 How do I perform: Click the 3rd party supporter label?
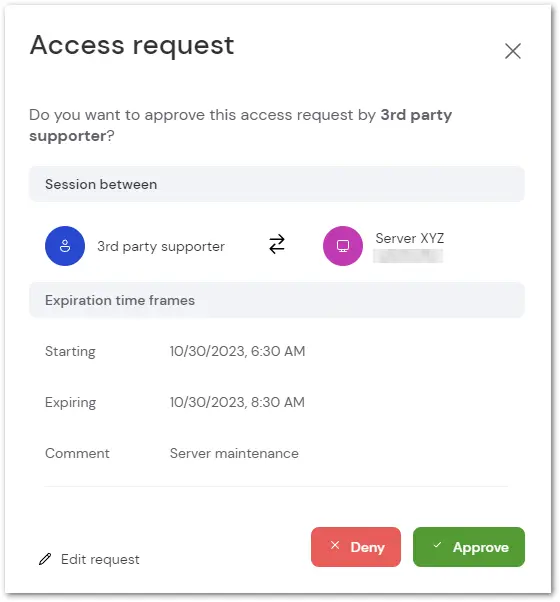(x=161, y=246)
